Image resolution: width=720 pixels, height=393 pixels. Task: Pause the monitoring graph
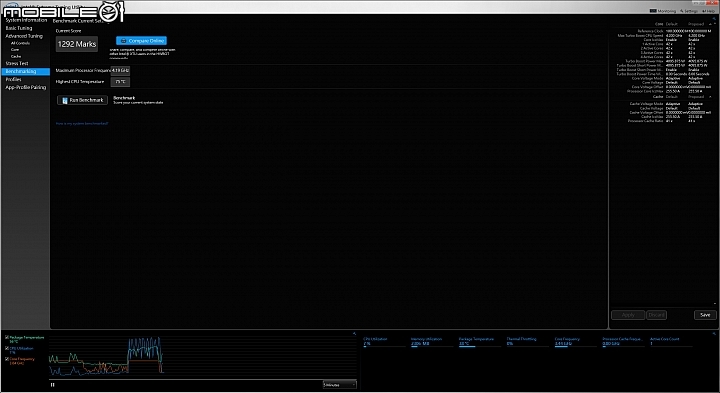52,385
